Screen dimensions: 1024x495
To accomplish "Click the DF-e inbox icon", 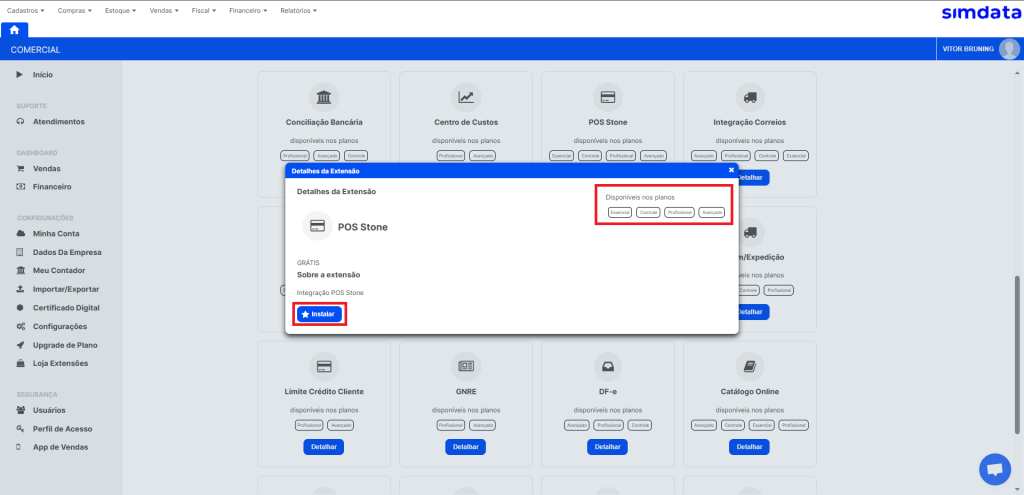I will [608, 367].
